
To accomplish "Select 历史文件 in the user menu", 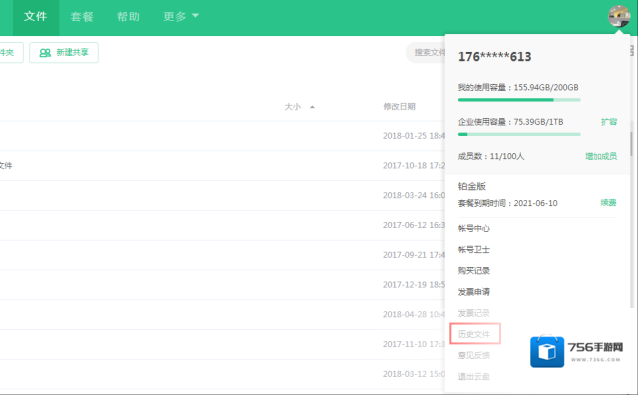I will [x=474, y=334].
